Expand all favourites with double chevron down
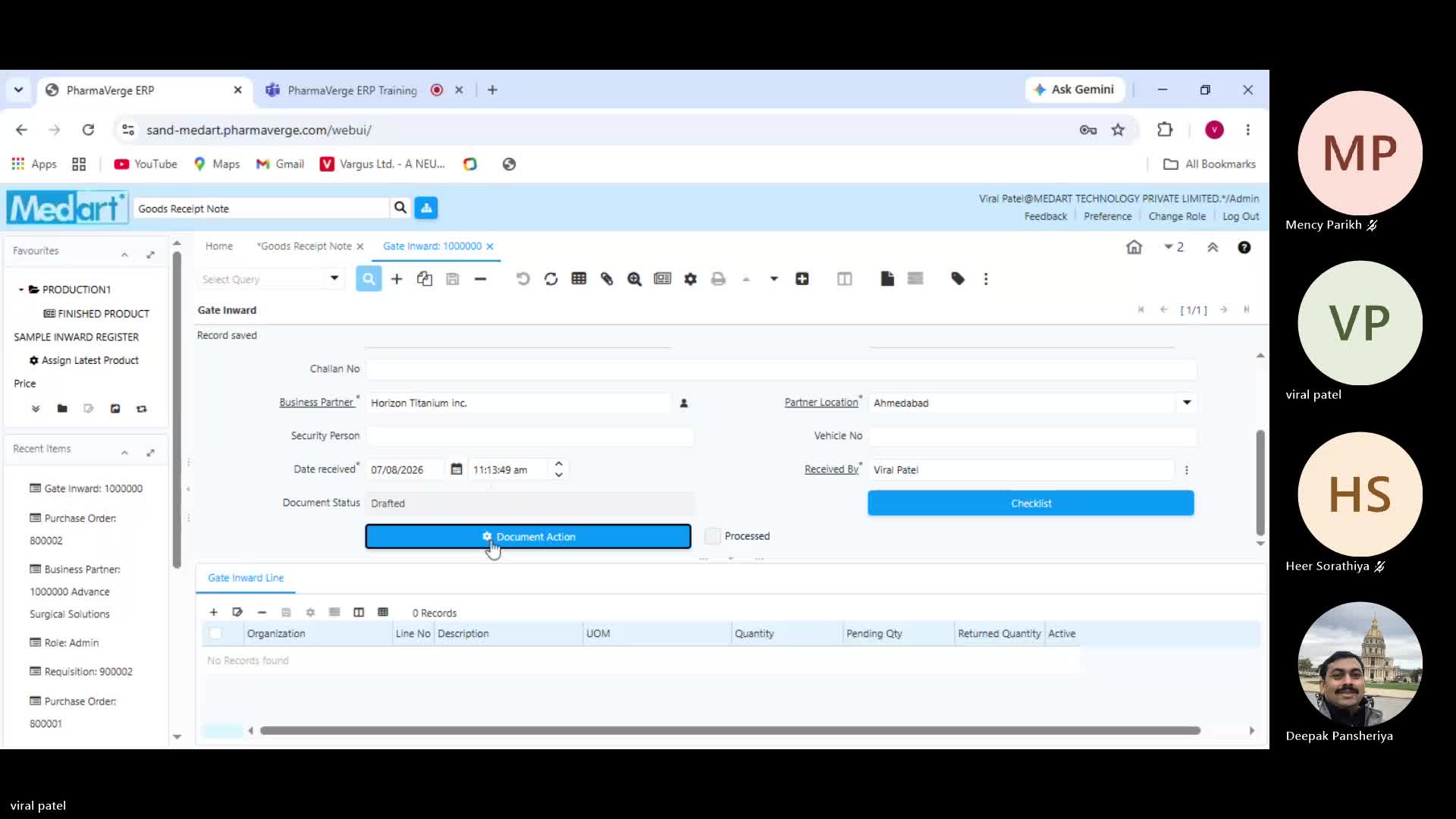 pyautogui.click(x=36, y=409)
